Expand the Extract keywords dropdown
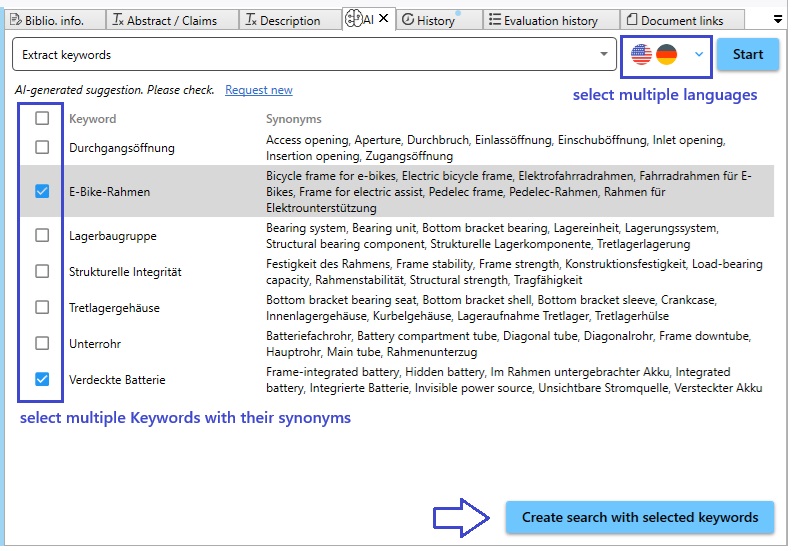 coord(603,55)
